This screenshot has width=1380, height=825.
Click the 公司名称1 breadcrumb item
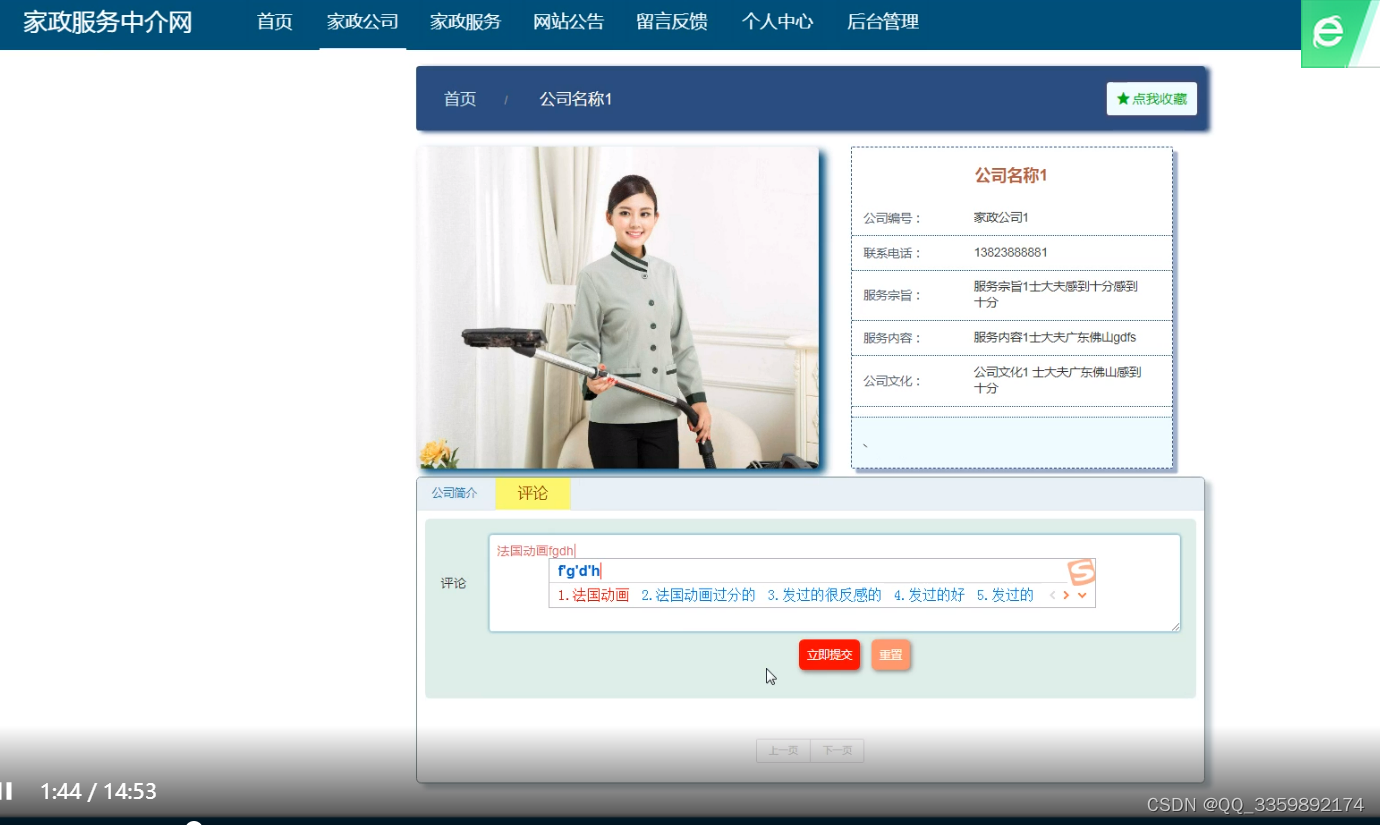click(576, 99)
